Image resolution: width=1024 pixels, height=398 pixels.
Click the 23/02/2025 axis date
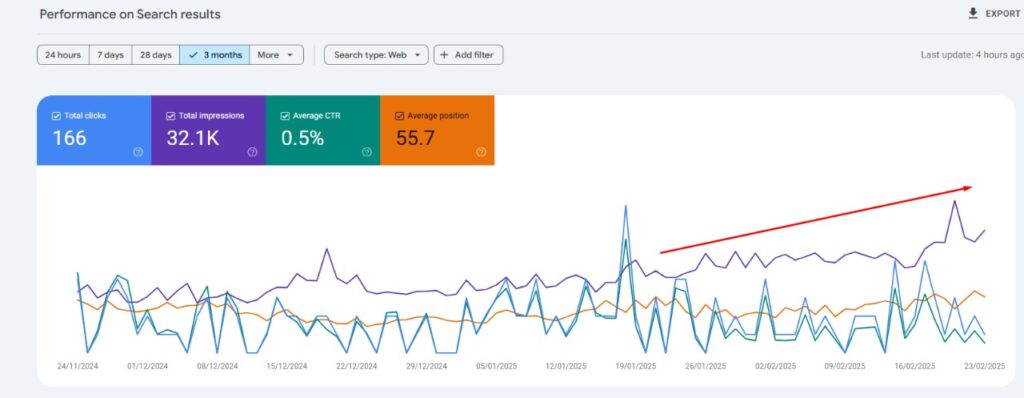(x=985, y=366)
